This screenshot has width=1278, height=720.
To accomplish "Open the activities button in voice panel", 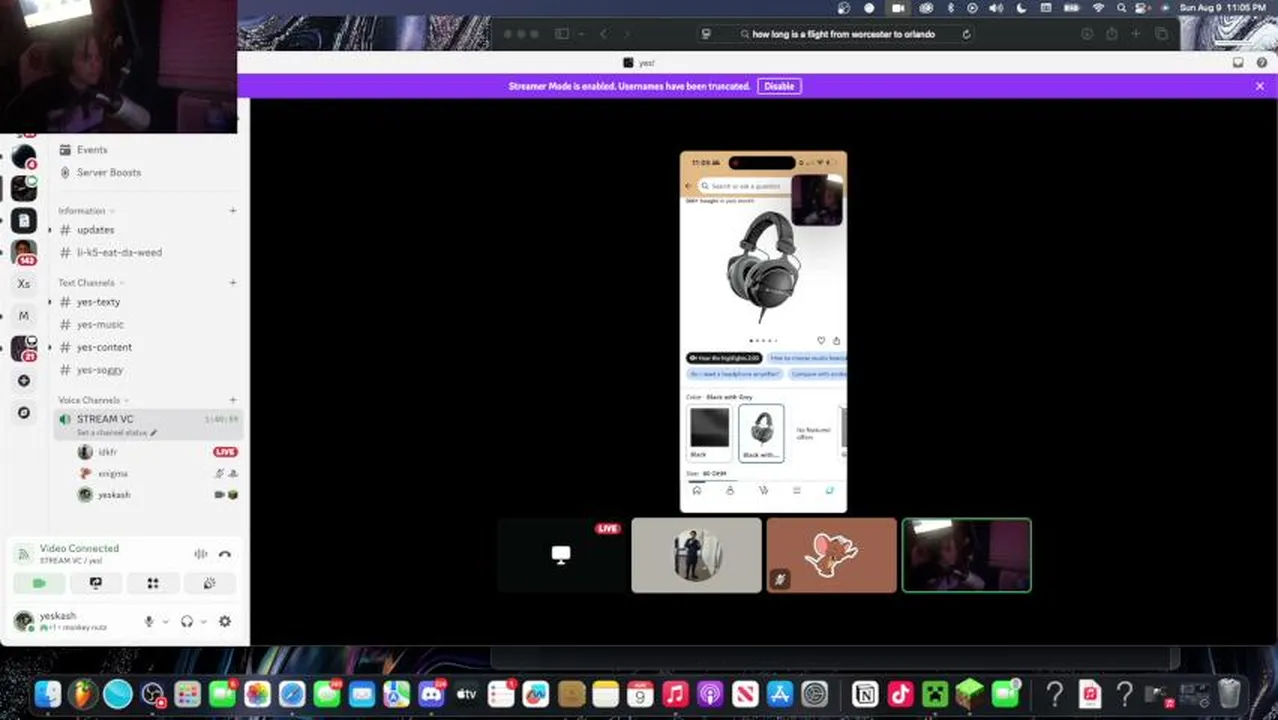I will (153, 583).
